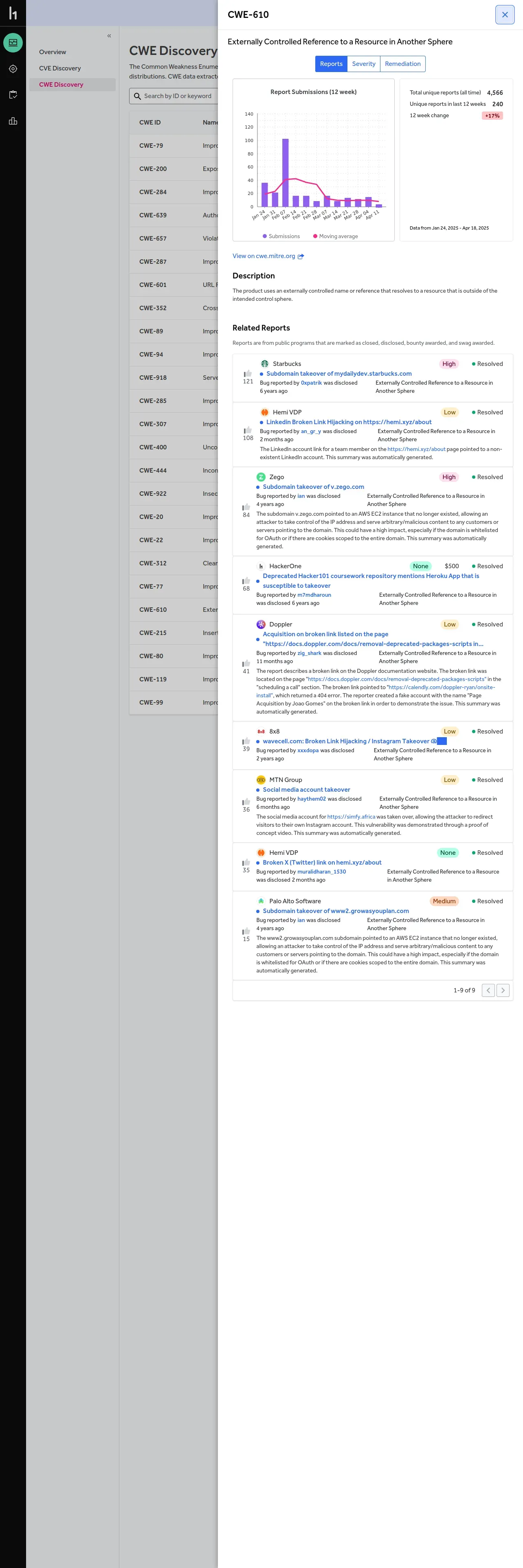Open the Overview nav item

(x=53, y=53)
